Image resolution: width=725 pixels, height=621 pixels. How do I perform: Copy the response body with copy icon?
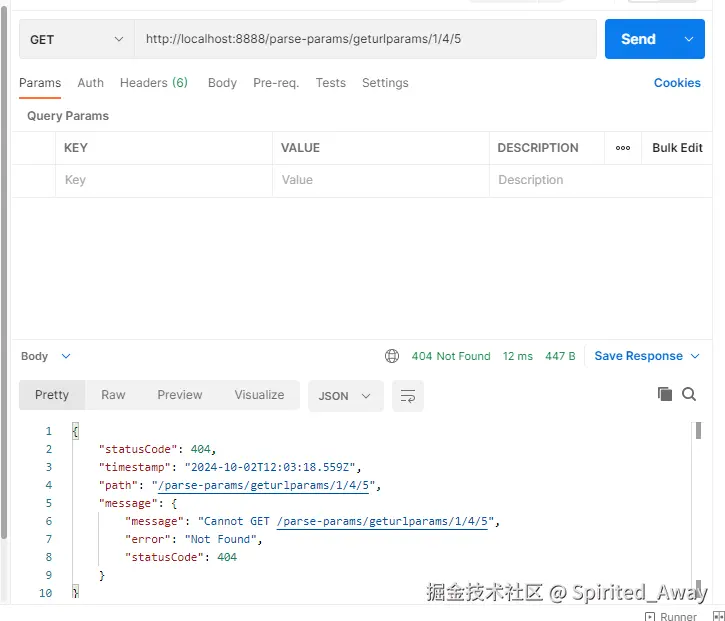[664, 394]
